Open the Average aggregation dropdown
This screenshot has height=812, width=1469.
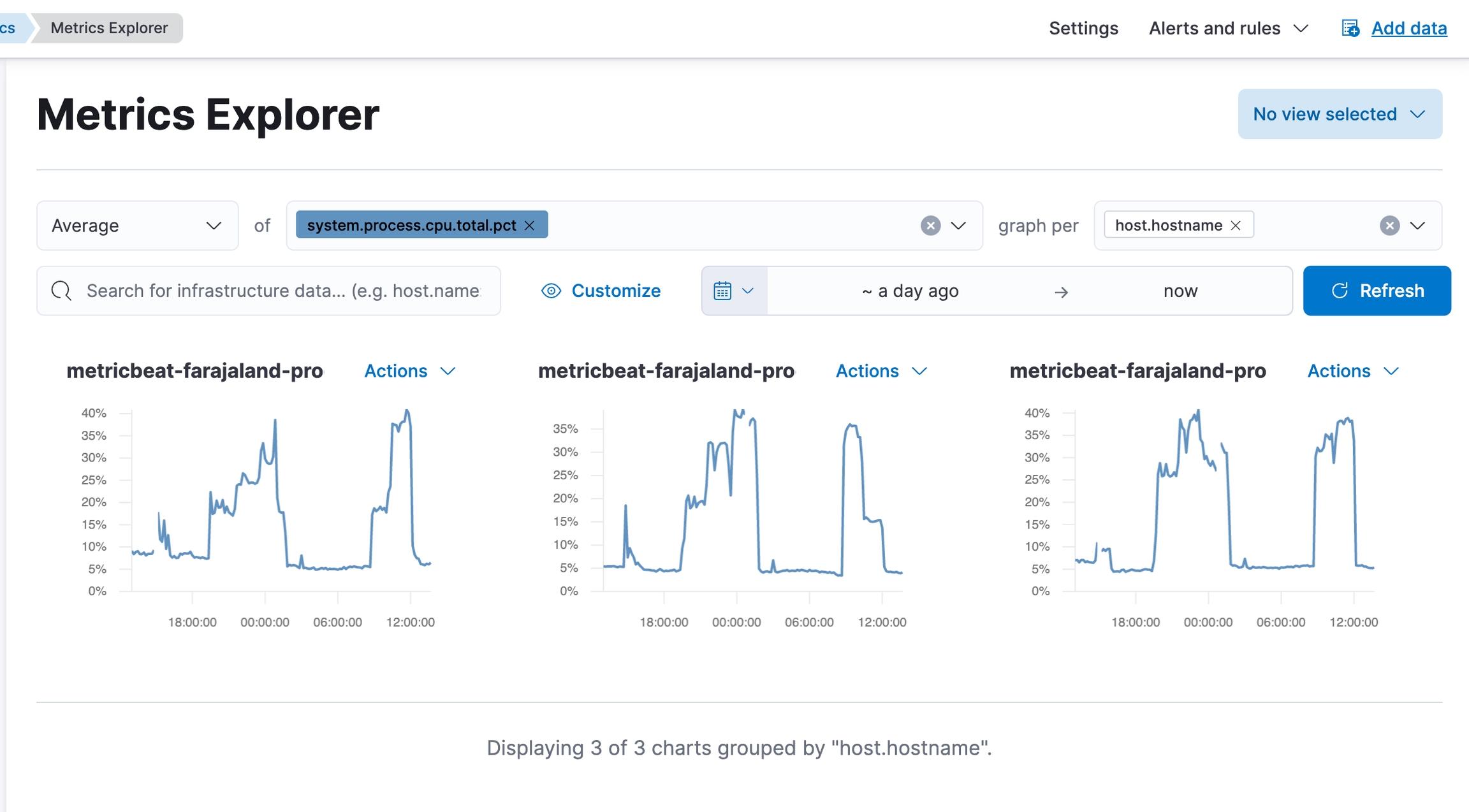click(137, 226)
